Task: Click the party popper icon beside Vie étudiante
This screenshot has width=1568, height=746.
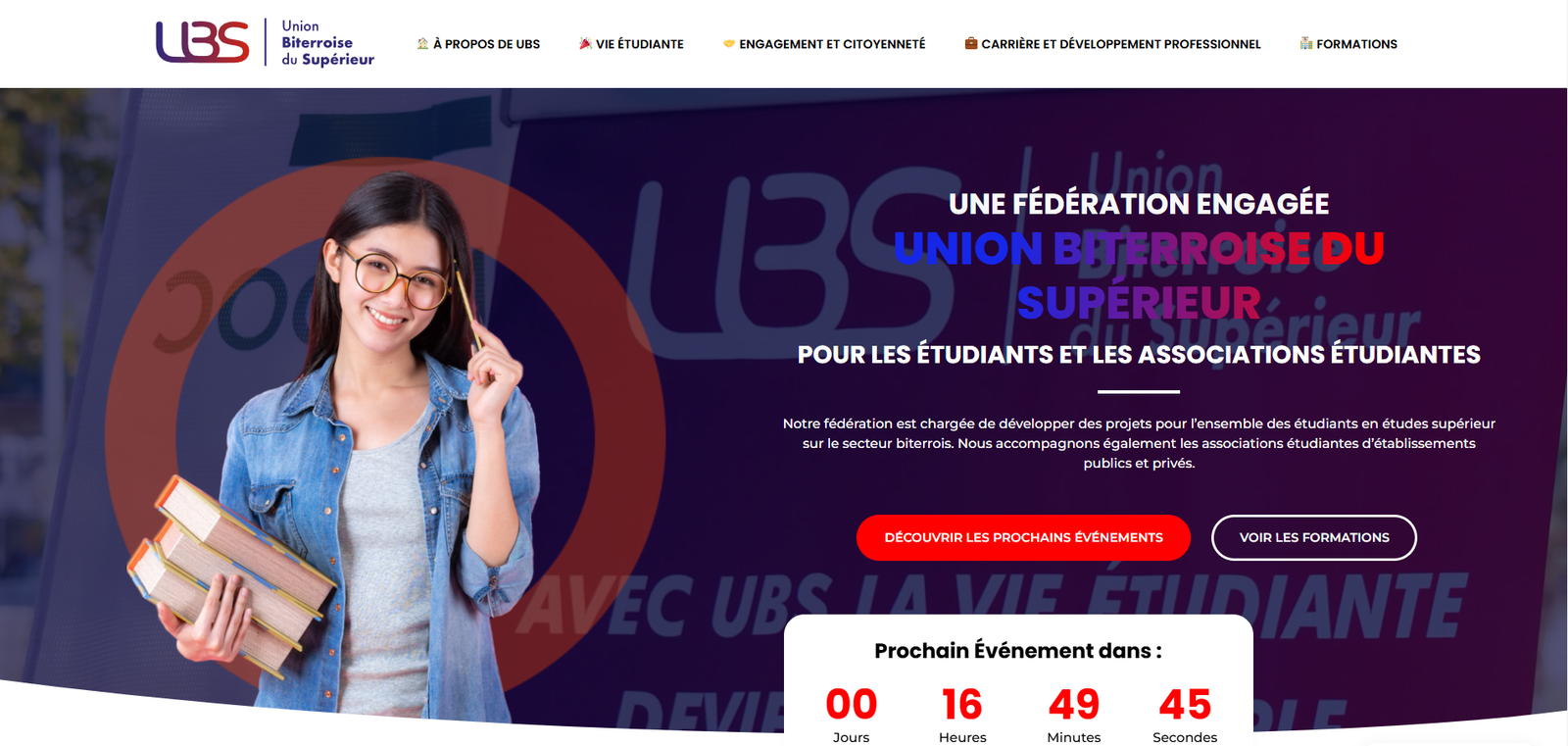Action: click(585, 43)
